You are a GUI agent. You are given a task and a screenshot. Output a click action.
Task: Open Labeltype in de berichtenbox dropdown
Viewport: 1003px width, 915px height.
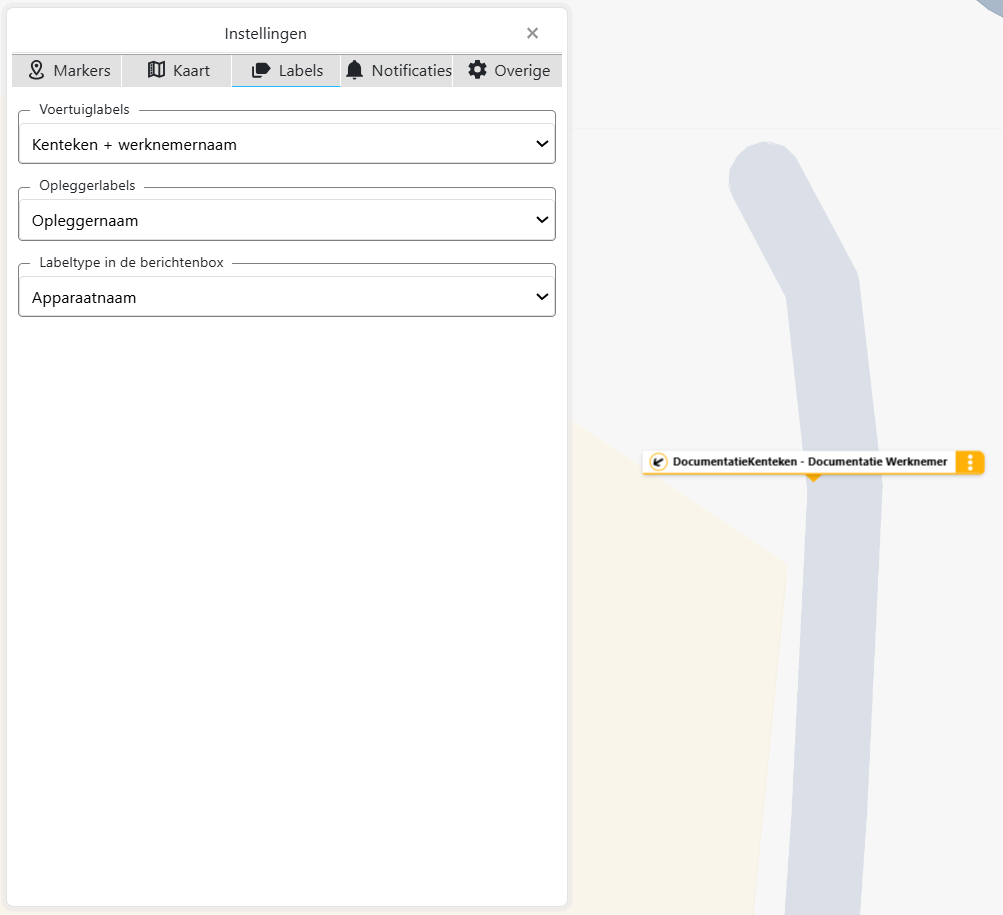[287, 297]
